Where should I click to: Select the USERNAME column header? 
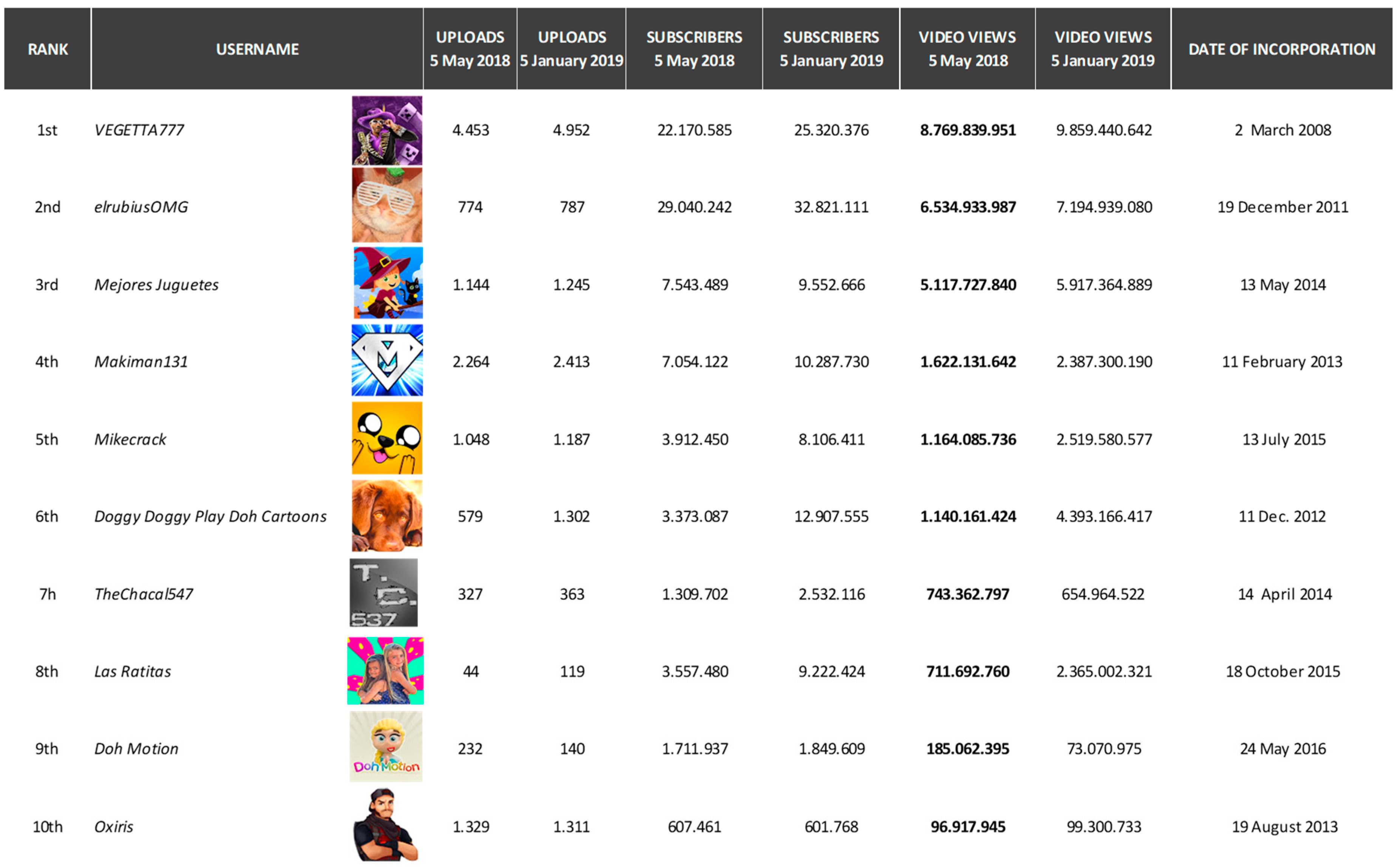257,49
